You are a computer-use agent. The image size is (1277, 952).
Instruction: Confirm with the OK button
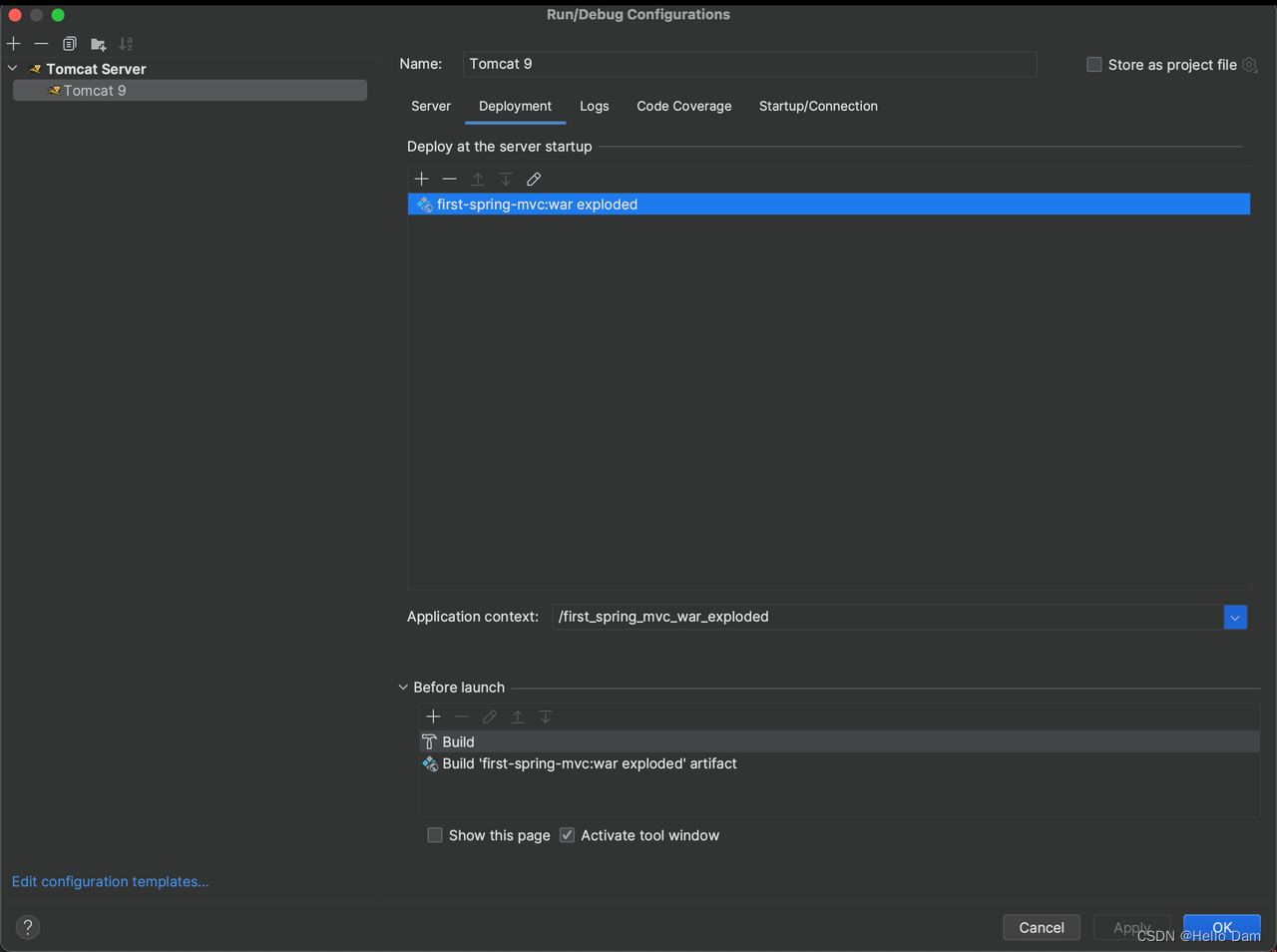point(1222,927)
